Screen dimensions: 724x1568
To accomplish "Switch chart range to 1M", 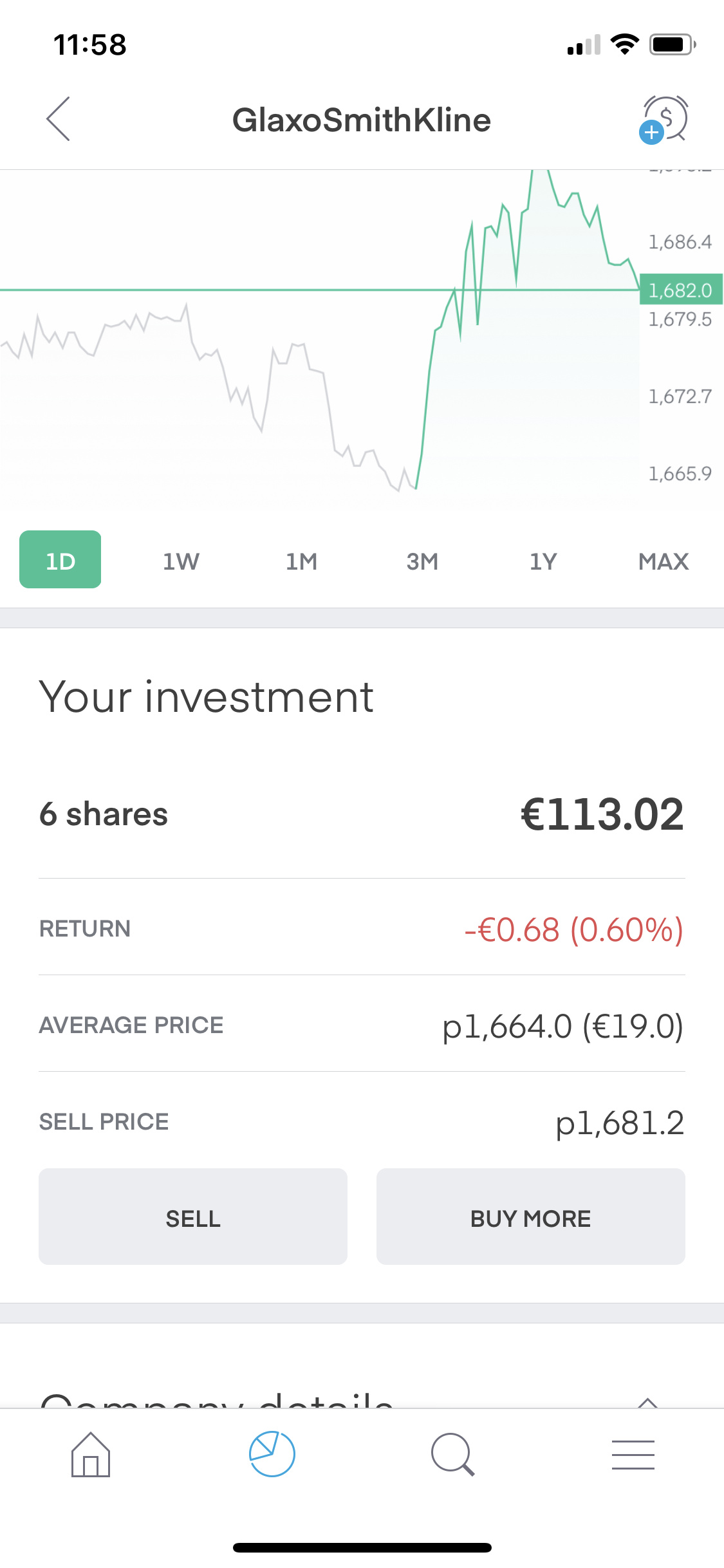I will [302, 561].
